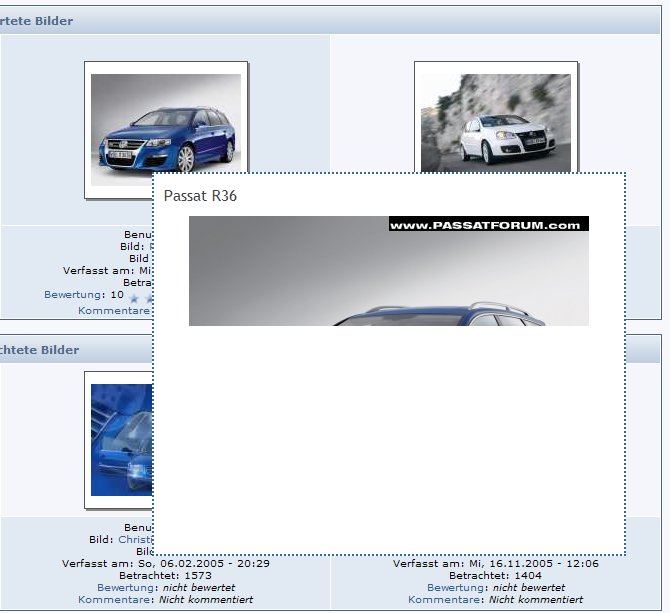Click the www.PASSATFORUM.com watermark banner

[488, 225]
